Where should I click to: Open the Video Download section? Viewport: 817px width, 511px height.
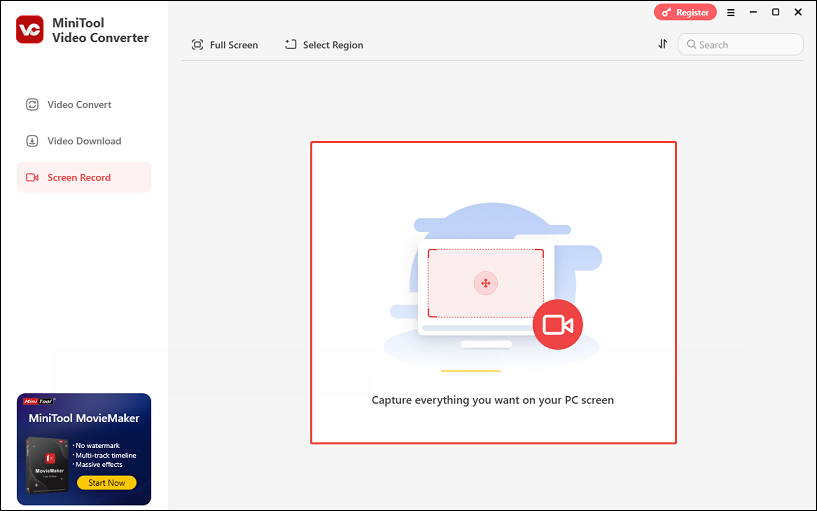(73, 141)
